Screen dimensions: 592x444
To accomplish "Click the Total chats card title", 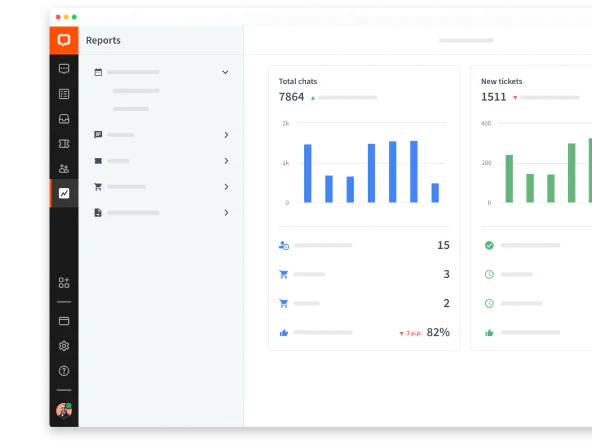I will [298, 81].
